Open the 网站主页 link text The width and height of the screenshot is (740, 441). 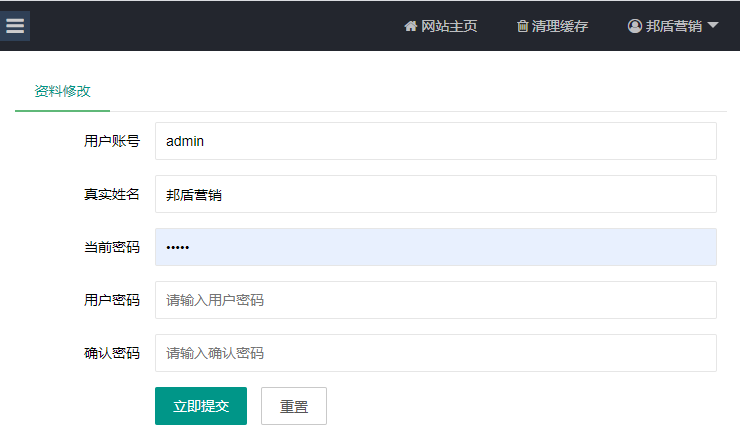(449, 26)
